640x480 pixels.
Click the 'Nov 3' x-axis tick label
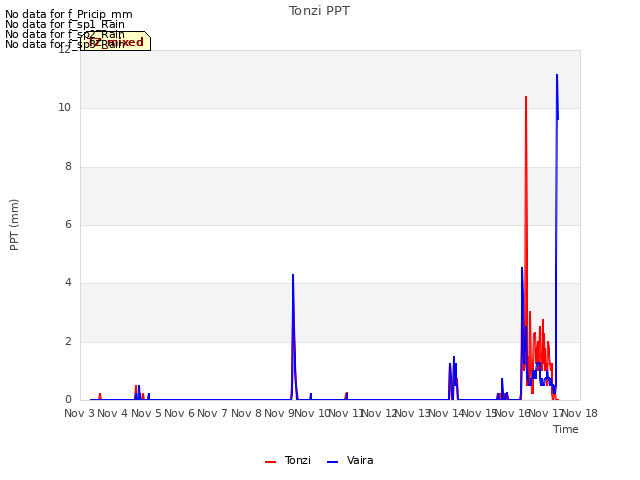(x=79, y=413)
